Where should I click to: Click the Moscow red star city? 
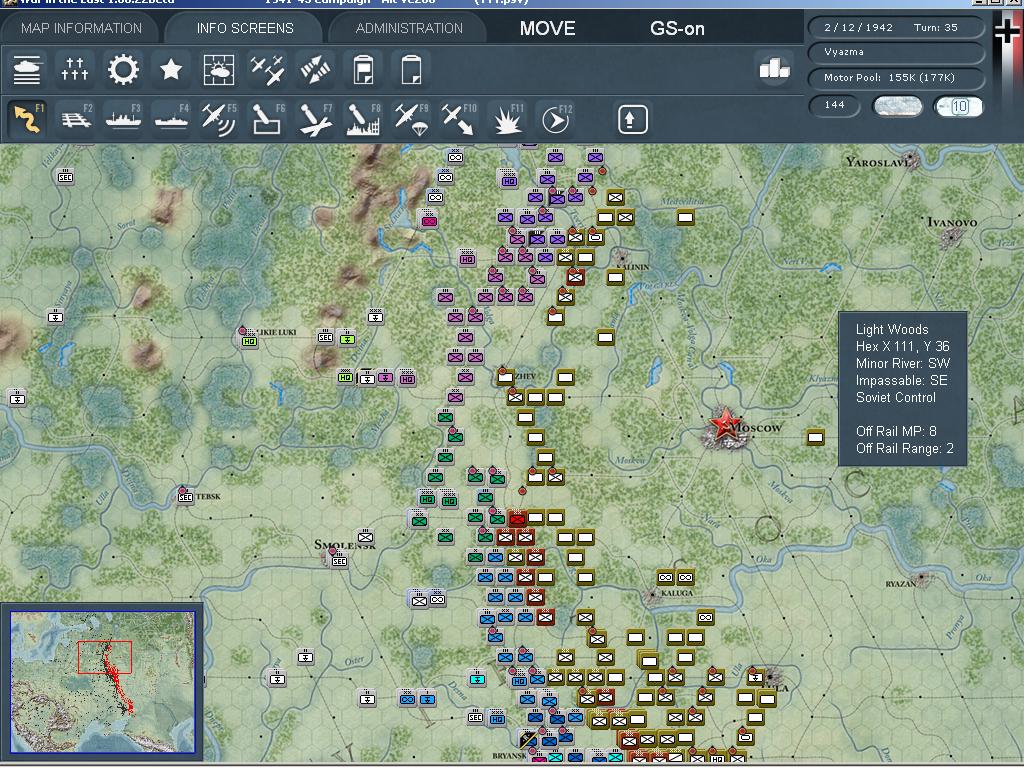coord(724,424)
